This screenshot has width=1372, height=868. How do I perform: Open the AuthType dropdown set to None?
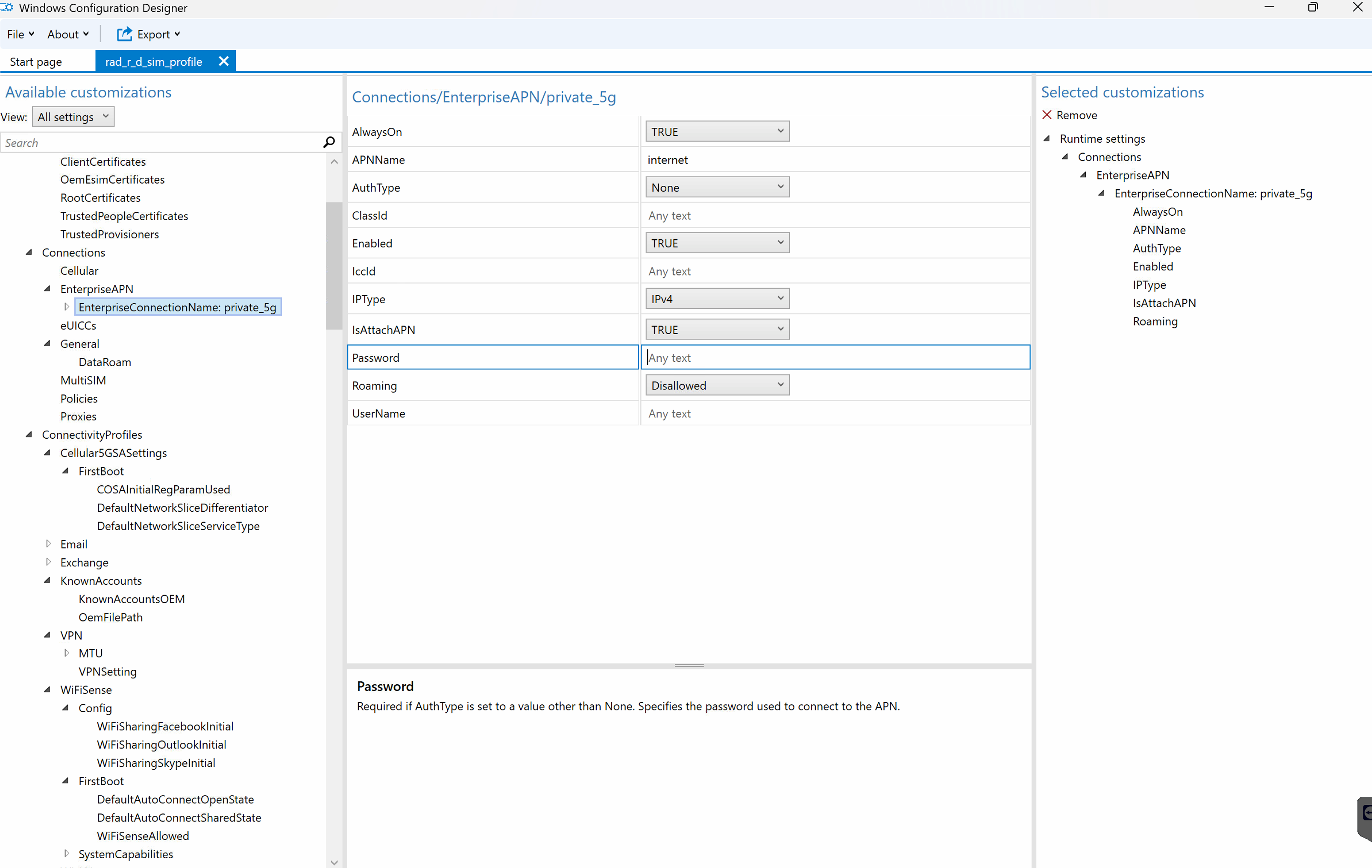[717, 188]
